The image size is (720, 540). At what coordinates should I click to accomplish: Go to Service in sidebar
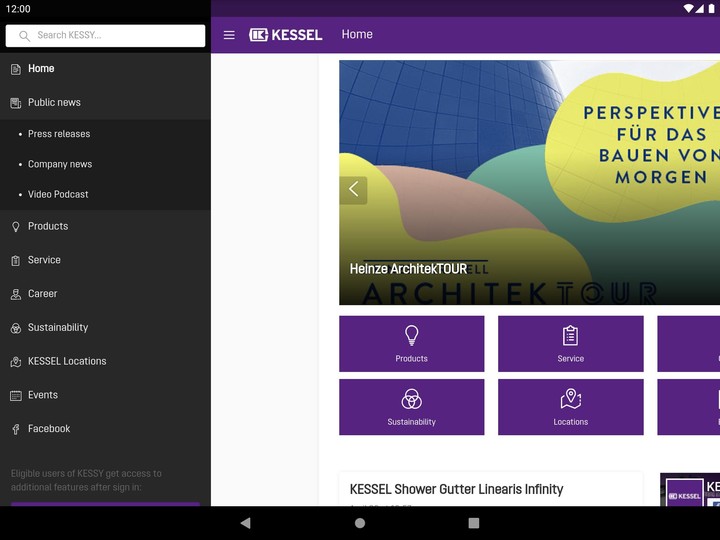pyautogui.click(x=105, y=260)
